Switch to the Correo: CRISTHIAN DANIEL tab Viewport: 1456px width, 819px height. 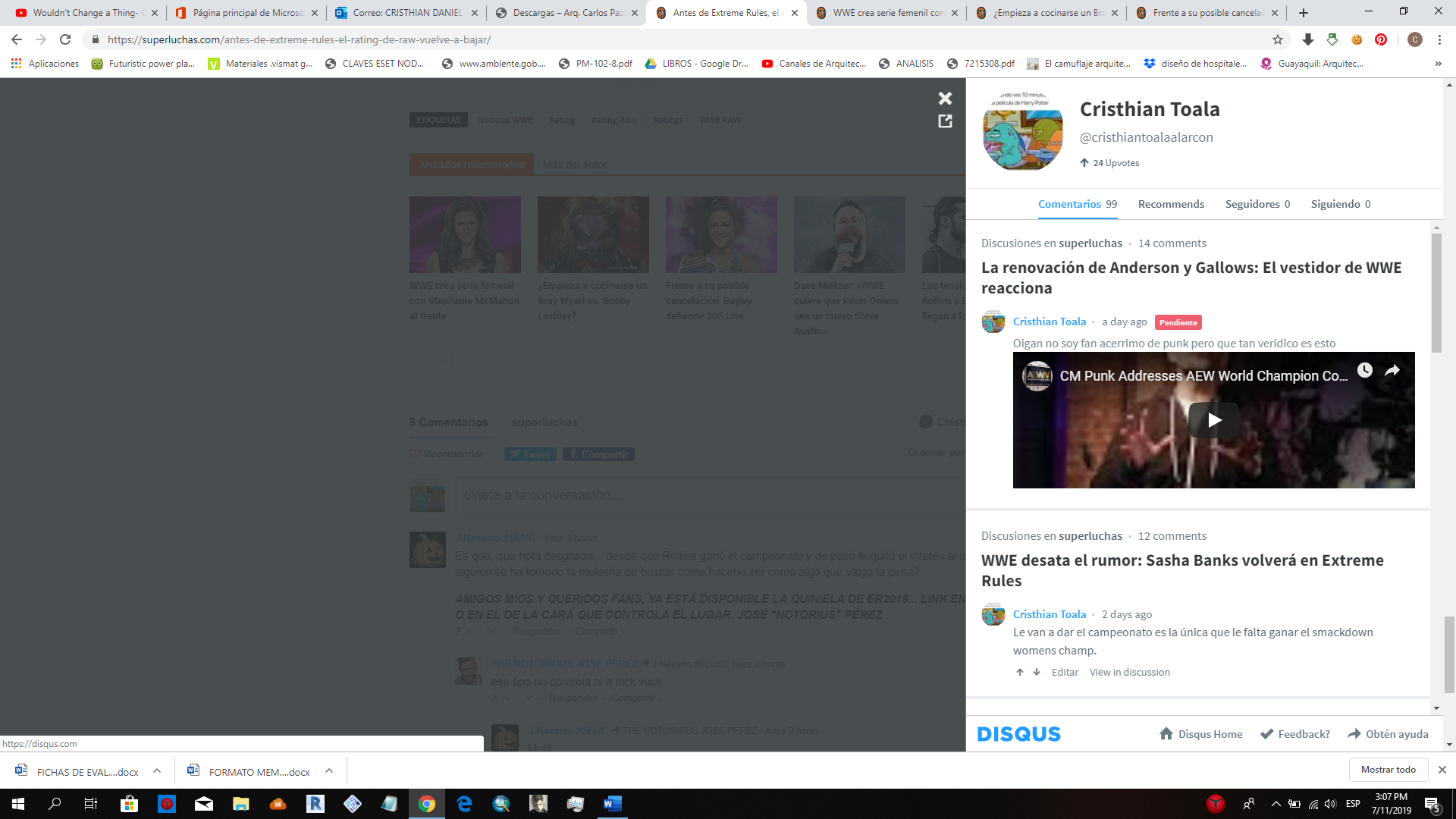pos(406,13)
